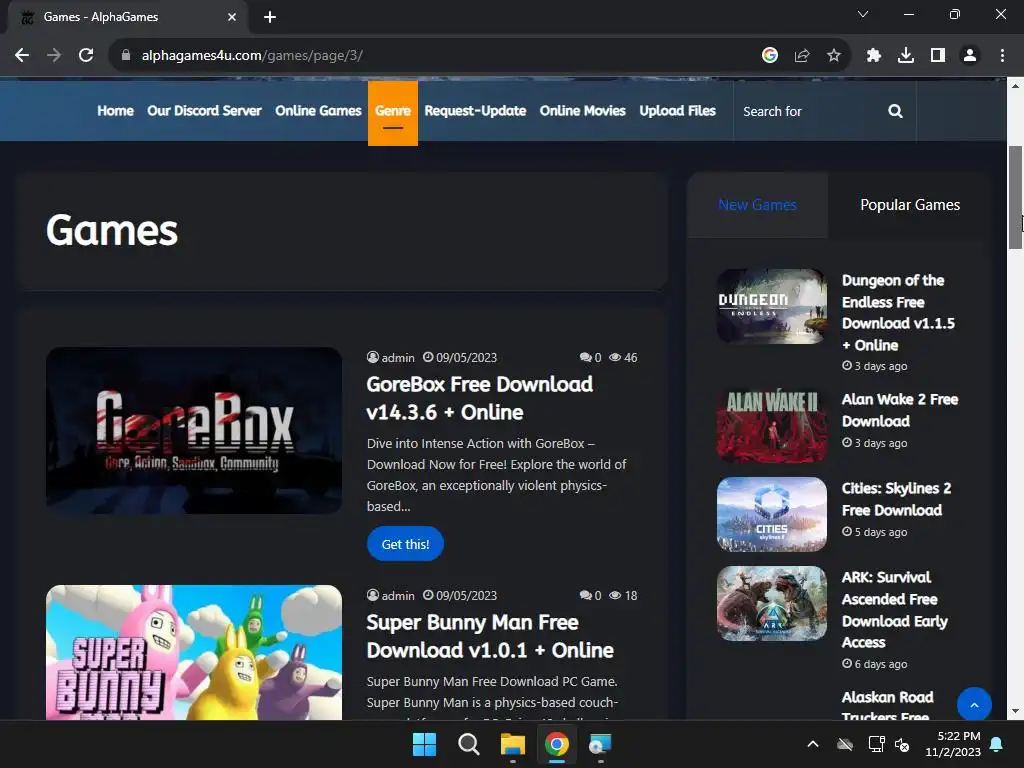Go back to previous page
Screen dimensions: 1024x768
click(22, 56)
